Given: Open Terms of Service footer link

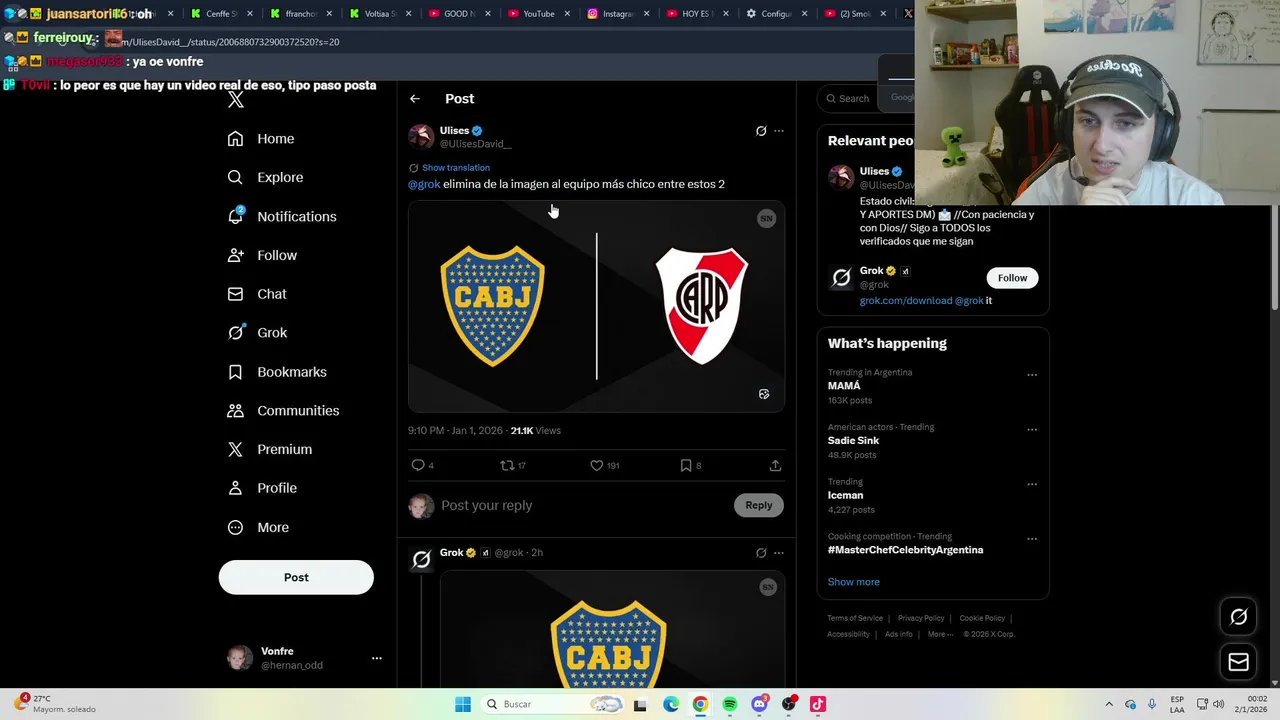Looking at the screenshot, I should coord(855,619).
